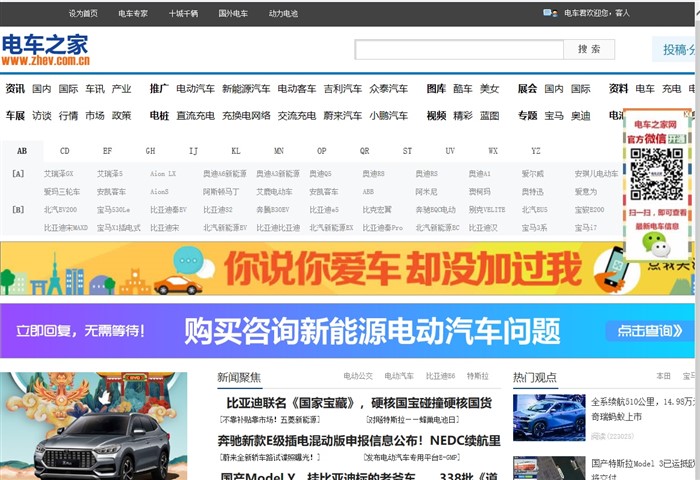Screen dimensions: 700x480
Task: Click the 搜索 search button
Action: point(589,50)
